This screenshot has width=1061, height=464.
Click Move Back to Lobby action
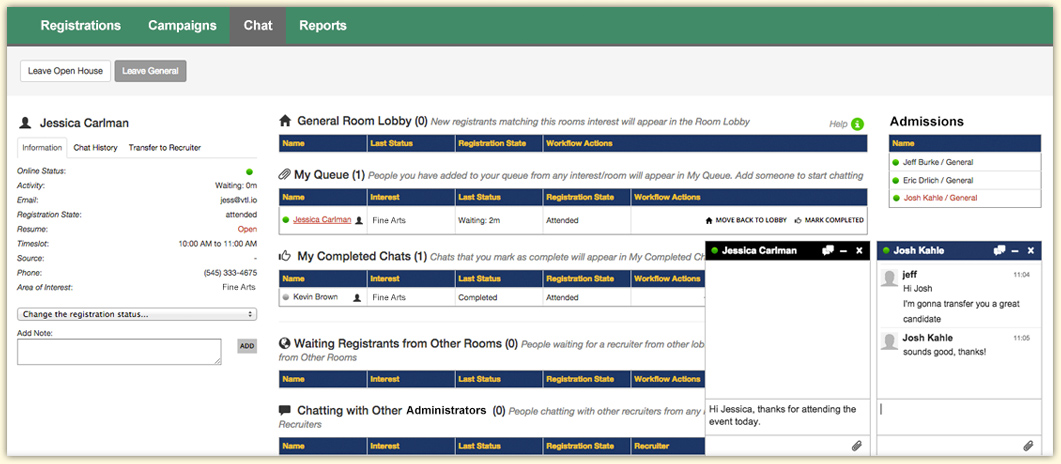click(746, 220)
